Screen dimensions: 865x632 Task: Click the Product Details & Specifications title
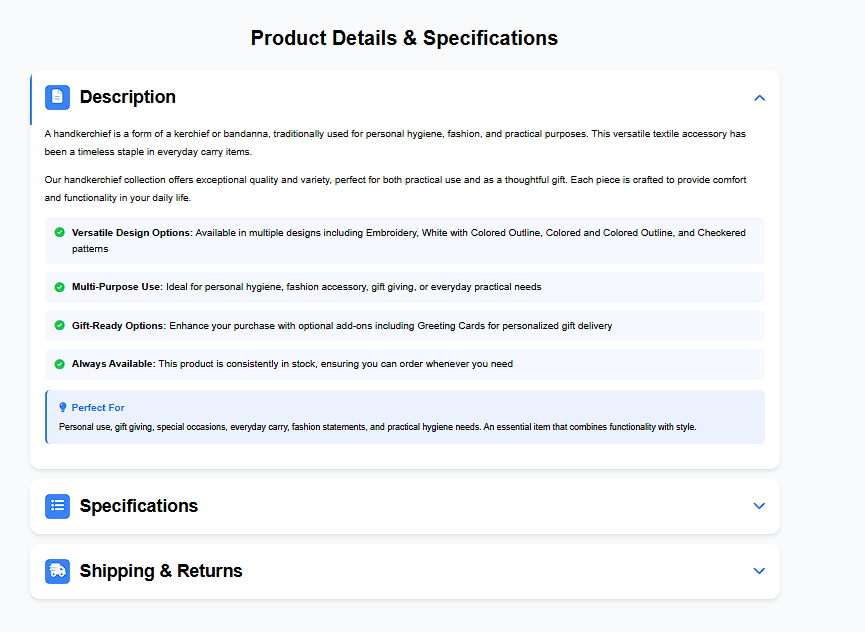coord(404,38)
